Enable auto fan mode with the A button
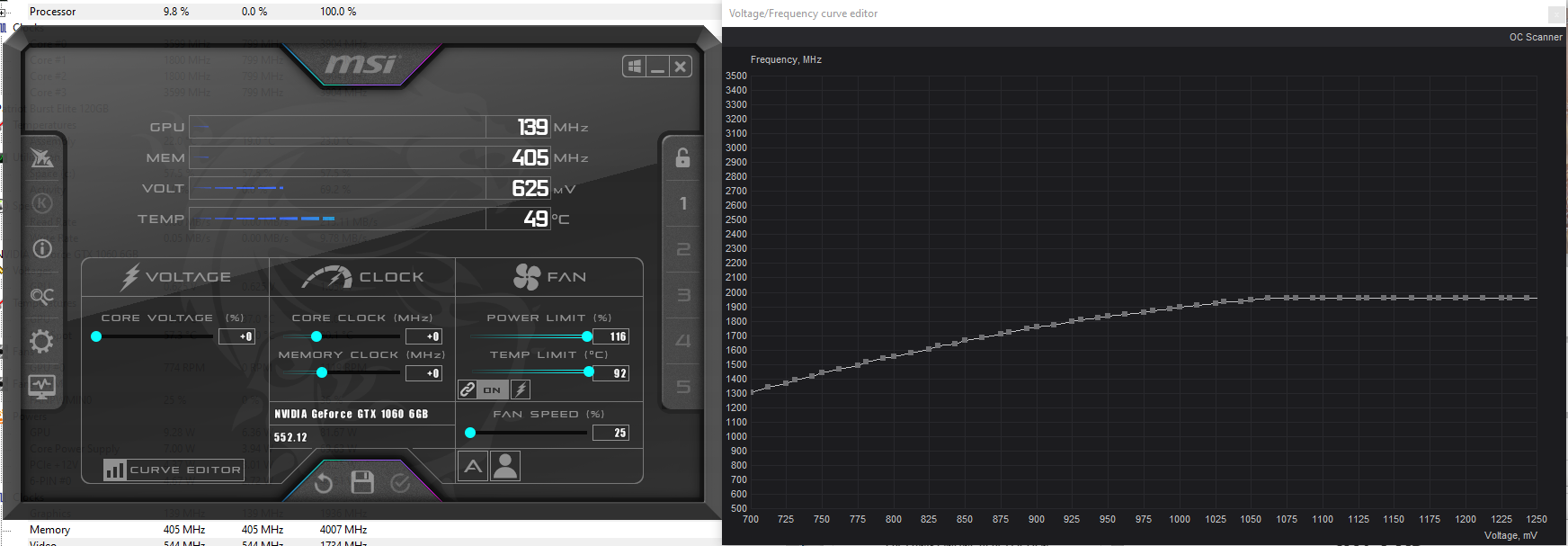 click(473, 466)
